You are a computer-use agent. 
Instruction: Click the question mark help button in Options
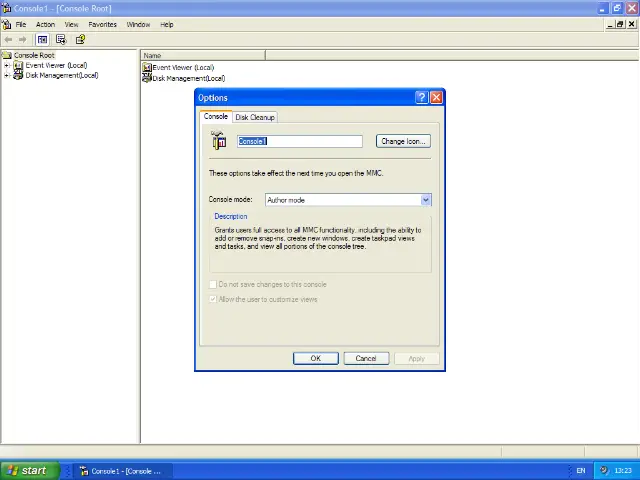421,97
